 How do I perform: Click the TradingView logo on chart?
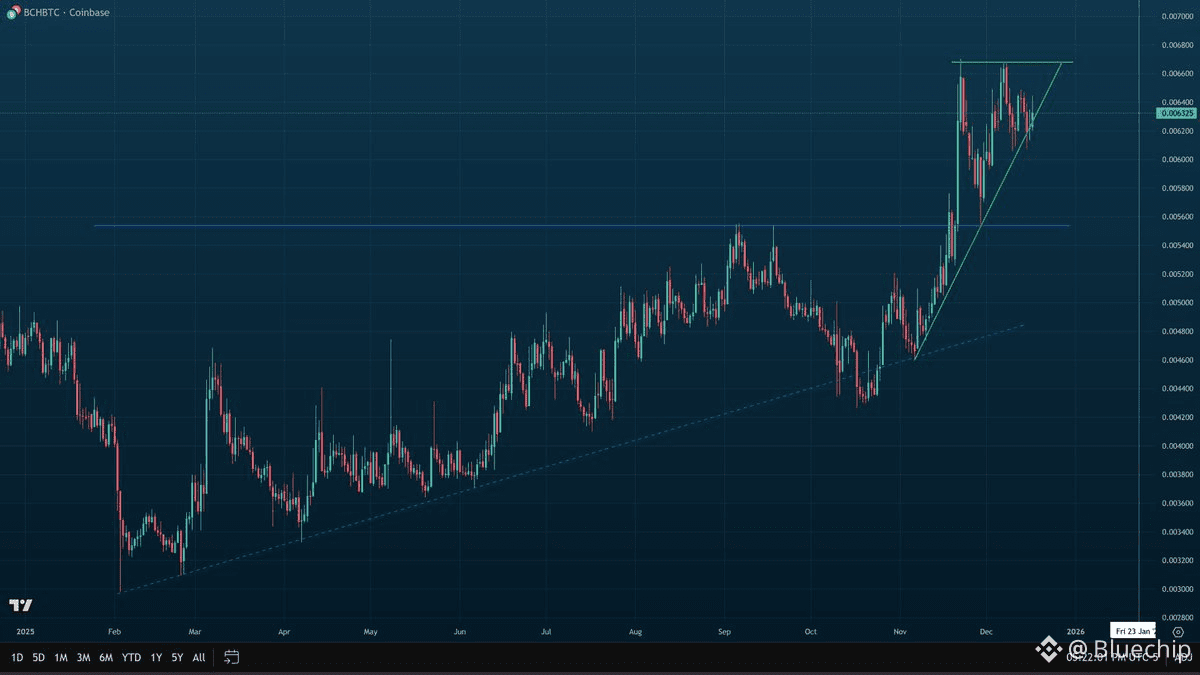point(19,605)
